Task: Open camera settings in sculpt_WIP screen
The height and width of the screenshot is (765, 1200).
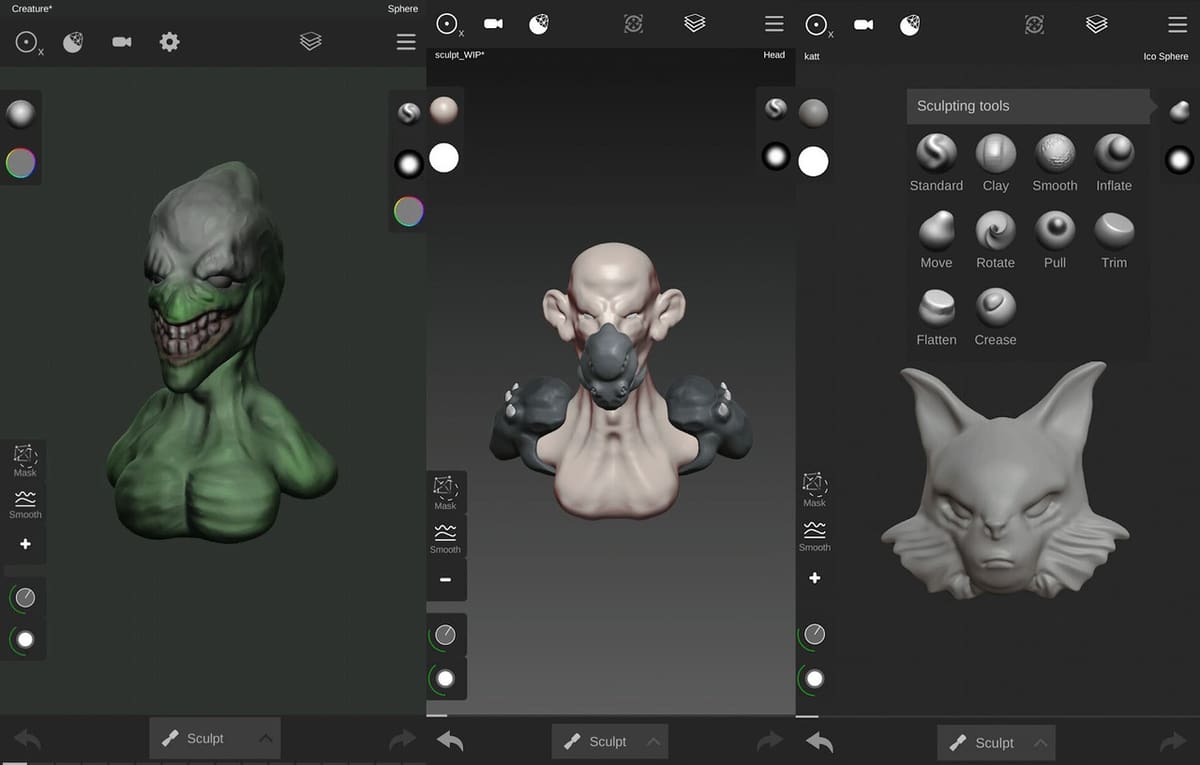Action: tap(493, 23)
